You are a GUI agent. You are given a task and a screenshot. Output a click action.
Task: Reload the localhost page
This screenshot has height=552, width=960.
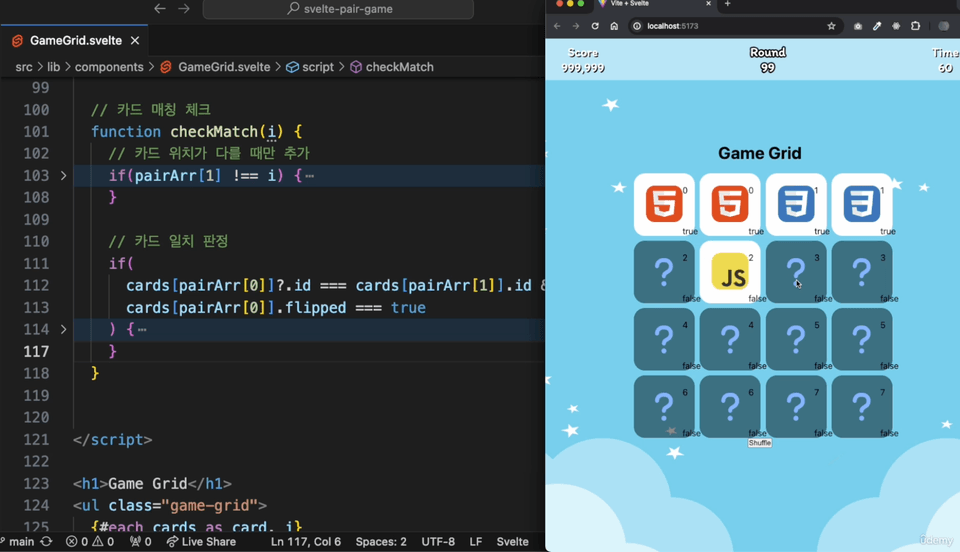pyautogui.click(x=594, y=26)
